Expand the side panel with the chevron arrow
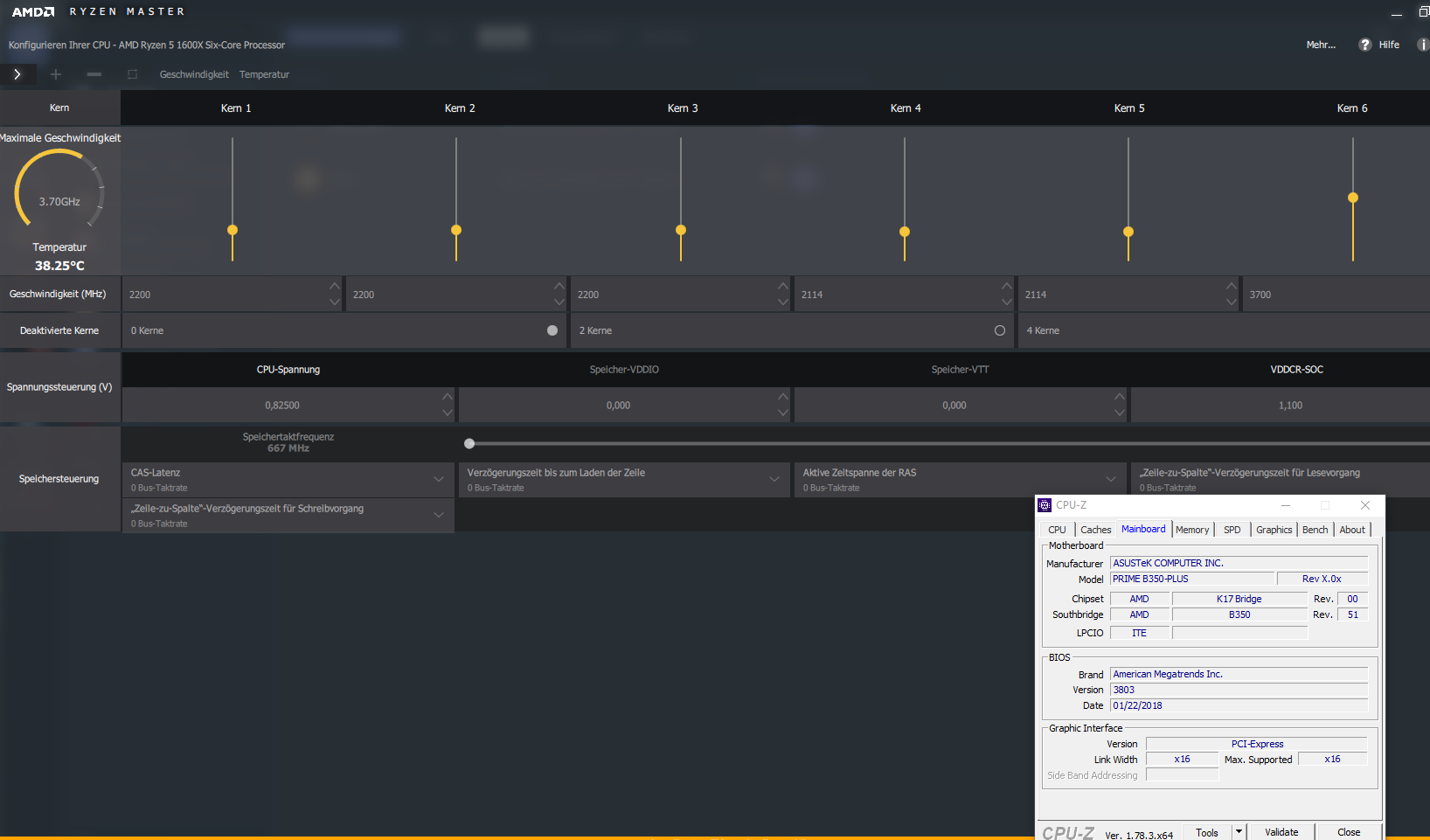Screen dimensions: 1430x840 click(x=17, y=74)
